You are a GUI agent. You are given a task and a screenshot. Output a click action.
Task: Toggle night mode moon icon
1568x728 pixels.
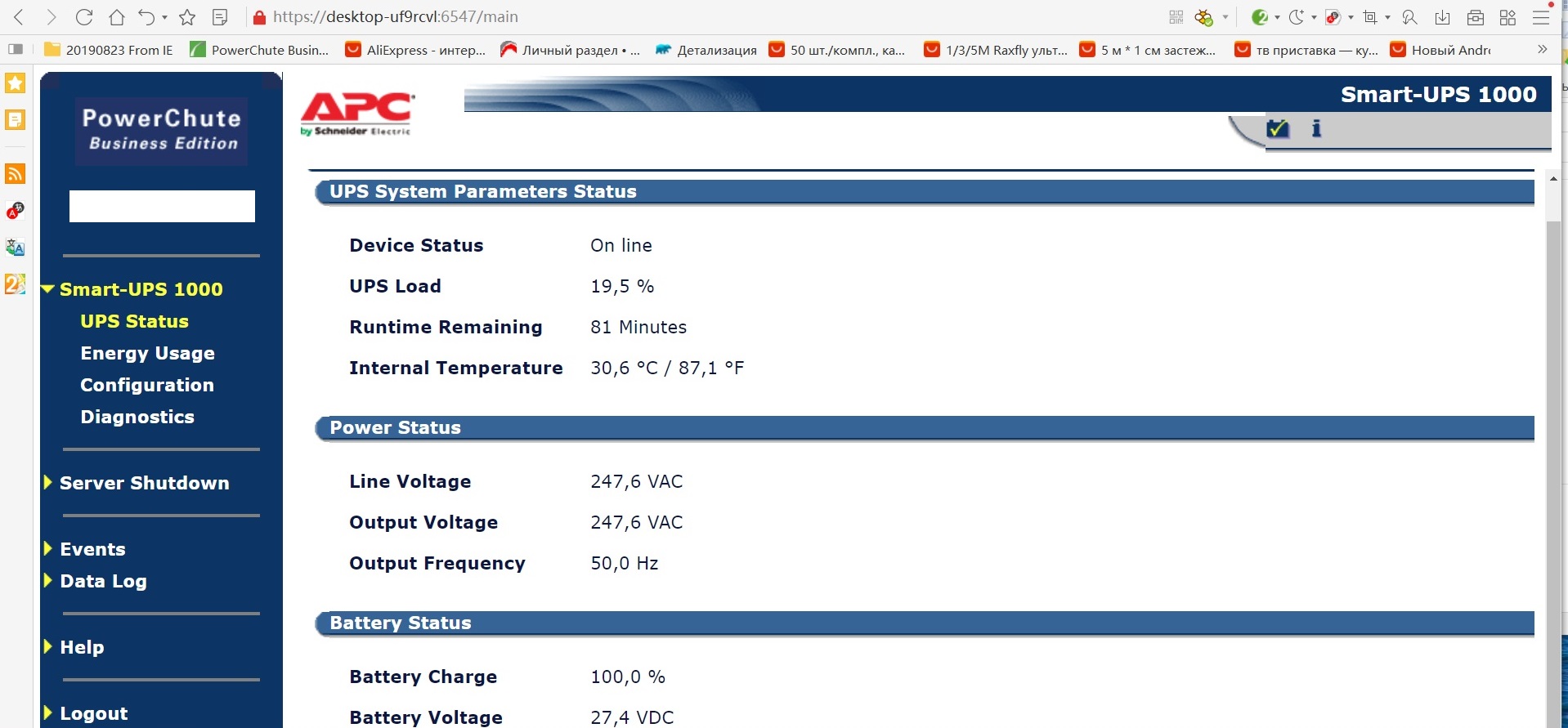[1297, 17]
